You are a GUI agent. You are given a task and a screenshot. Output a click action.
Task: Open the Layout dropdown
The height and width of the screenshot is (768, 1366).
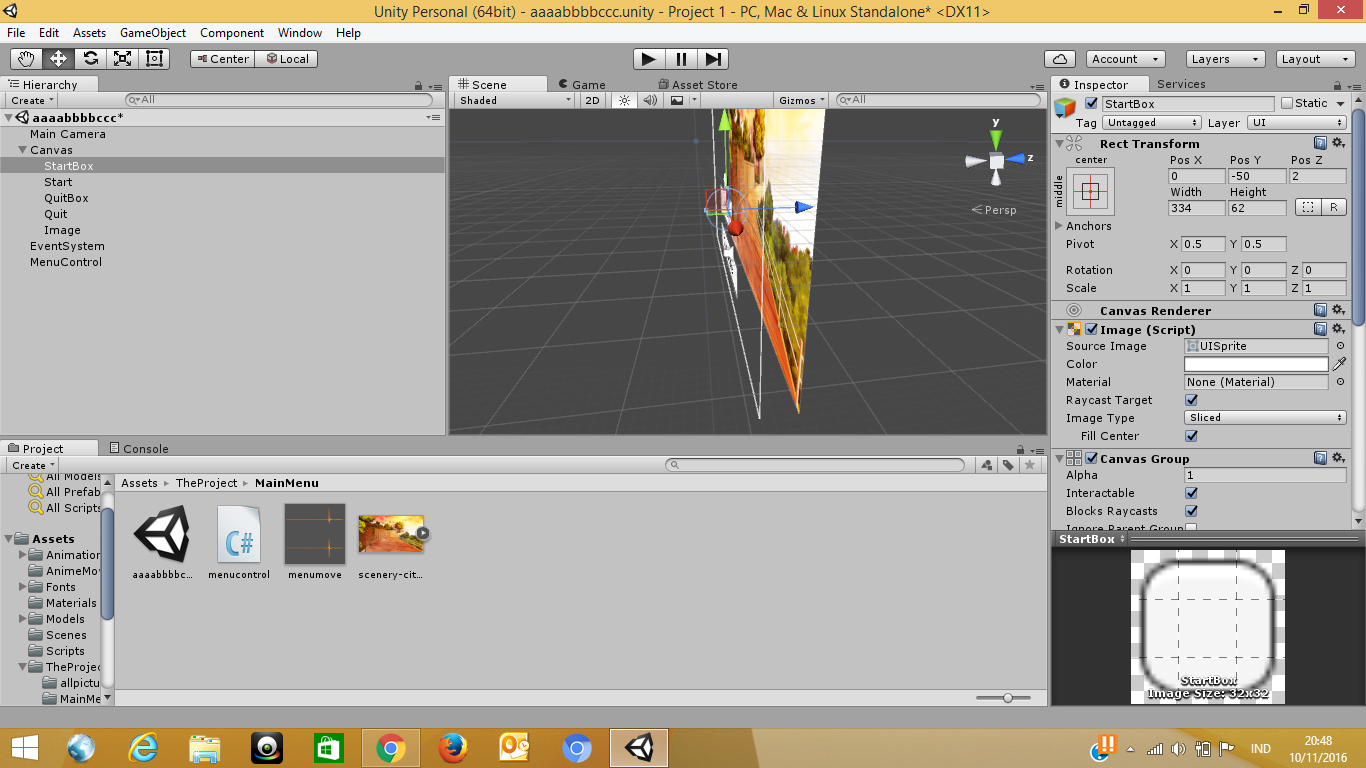click(x=1315, y=59)
